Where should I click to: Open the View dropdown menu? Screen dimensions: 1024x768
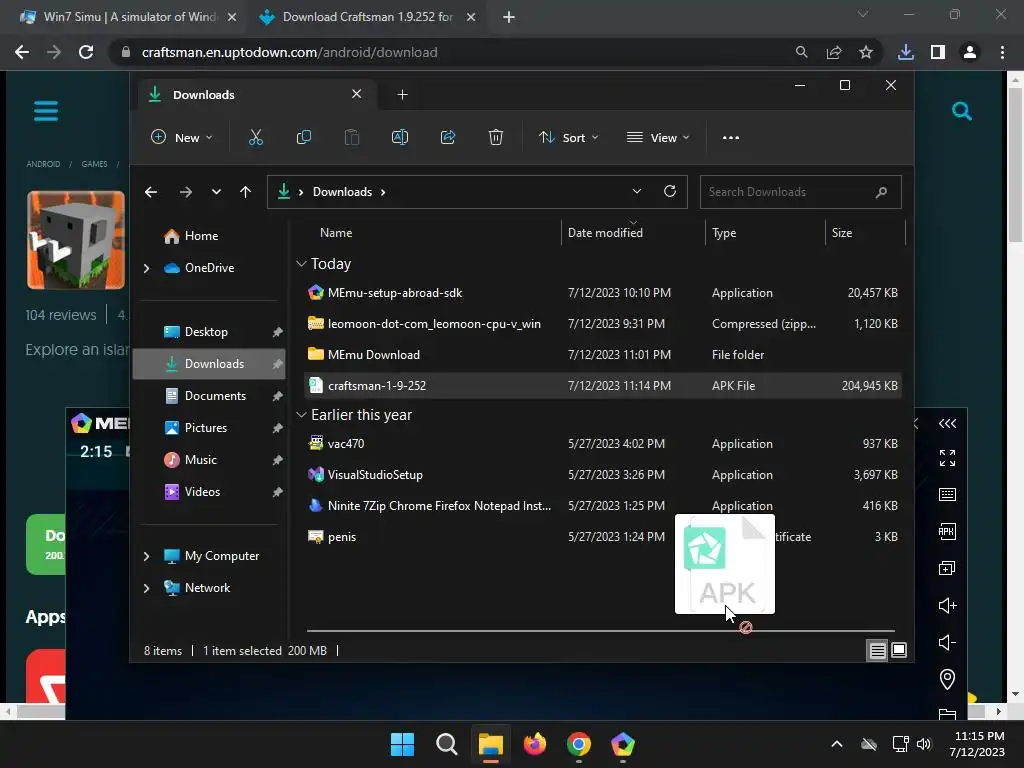(658, 137)
